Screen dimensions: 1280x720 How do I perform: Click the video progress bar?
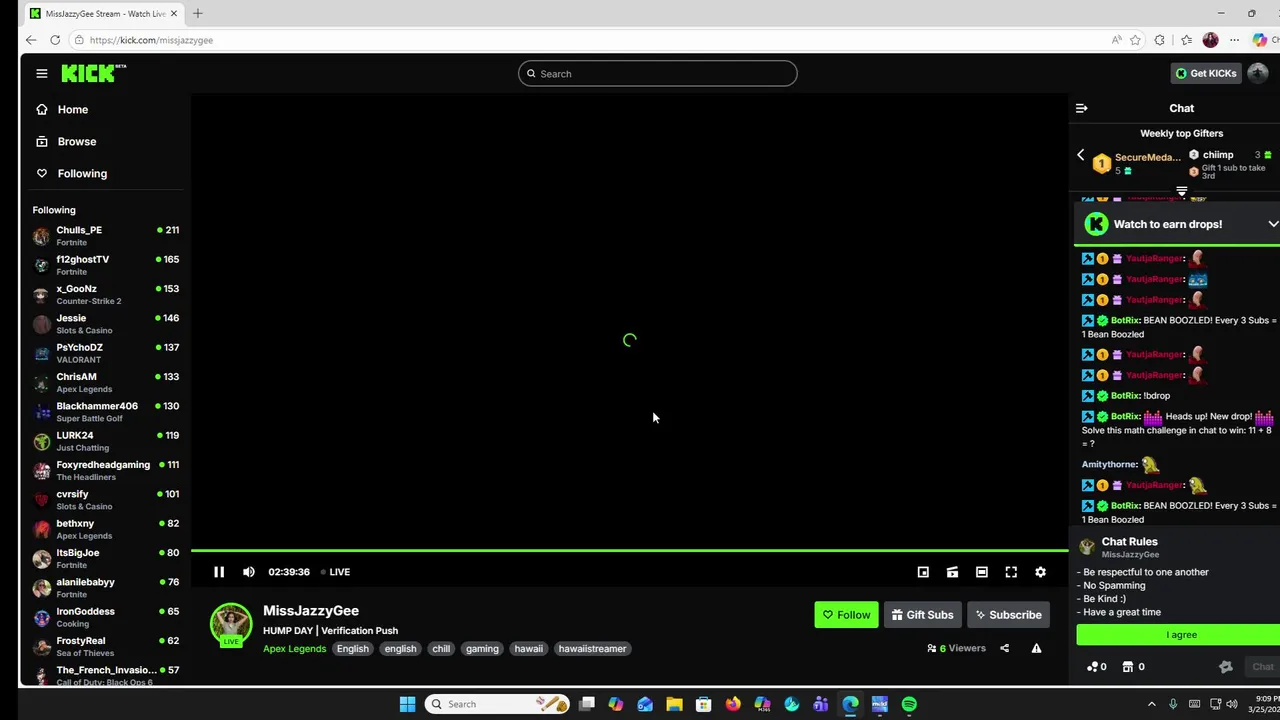coord(630,551)
